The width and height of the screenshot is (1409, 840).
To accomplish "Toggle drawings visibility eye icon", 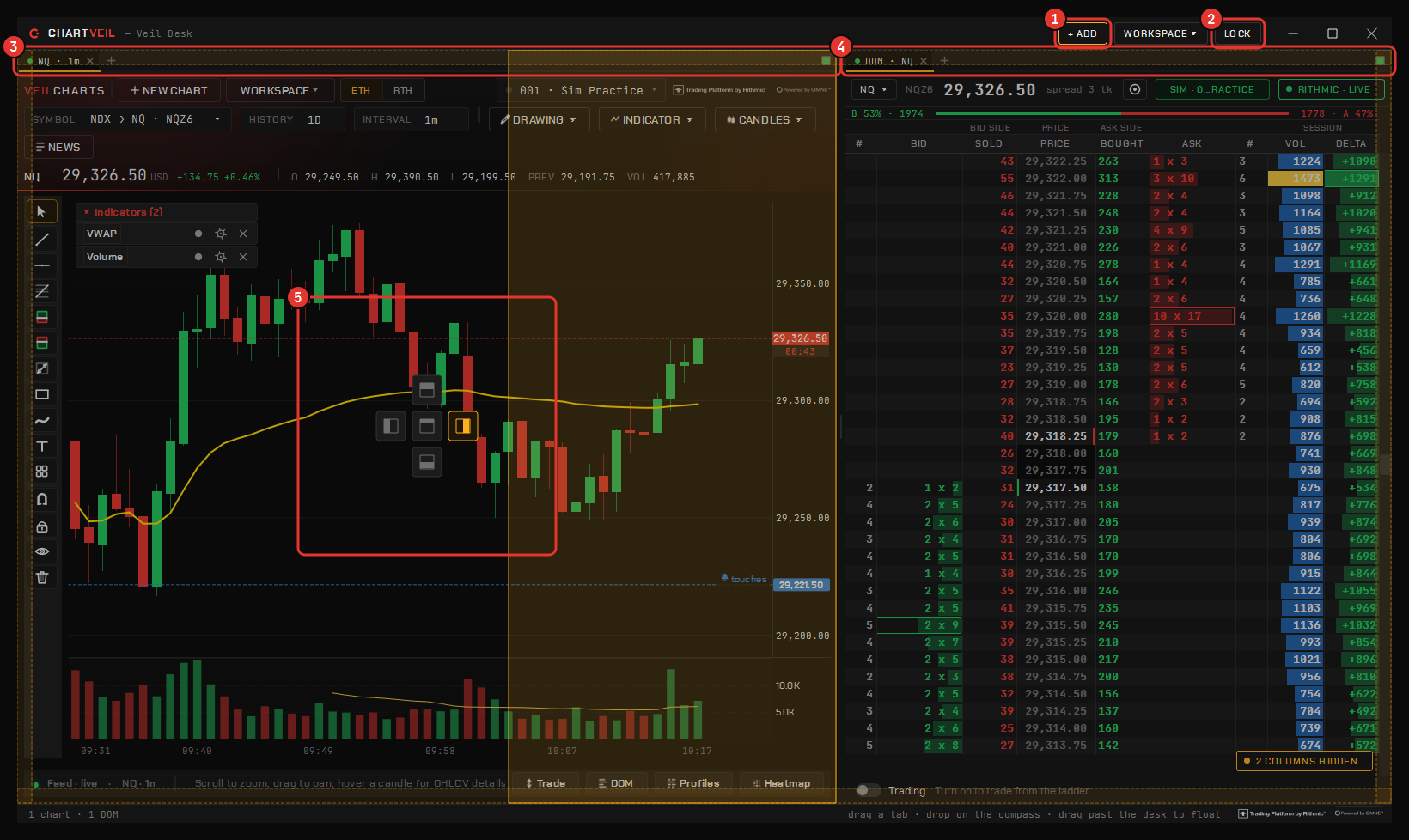I will click(41, 551).
